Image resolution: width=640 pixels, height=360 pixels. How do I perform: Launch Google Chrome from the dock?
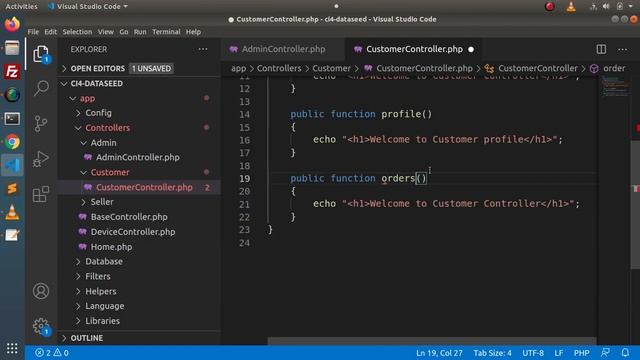coord(12,142)
